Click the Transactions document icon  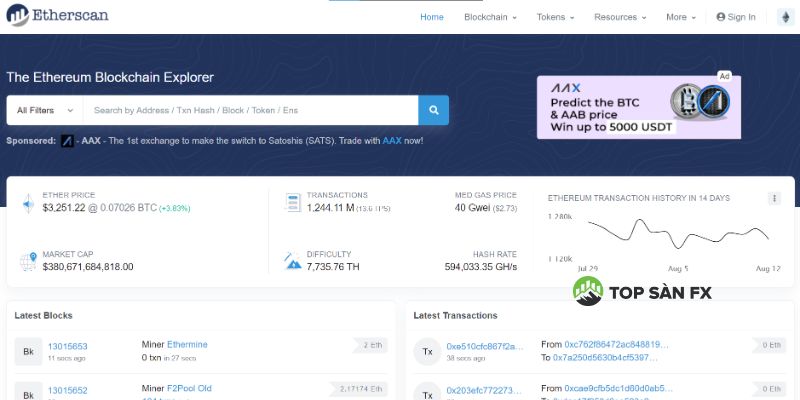click(293, 203)
